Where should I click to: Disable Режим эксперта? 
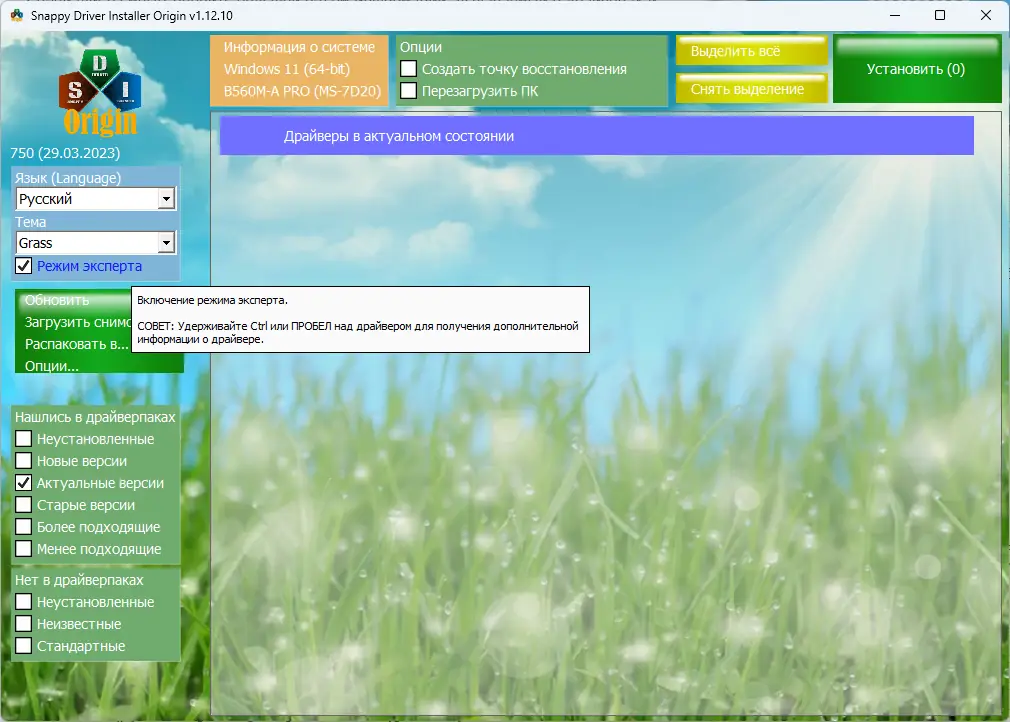22,266
